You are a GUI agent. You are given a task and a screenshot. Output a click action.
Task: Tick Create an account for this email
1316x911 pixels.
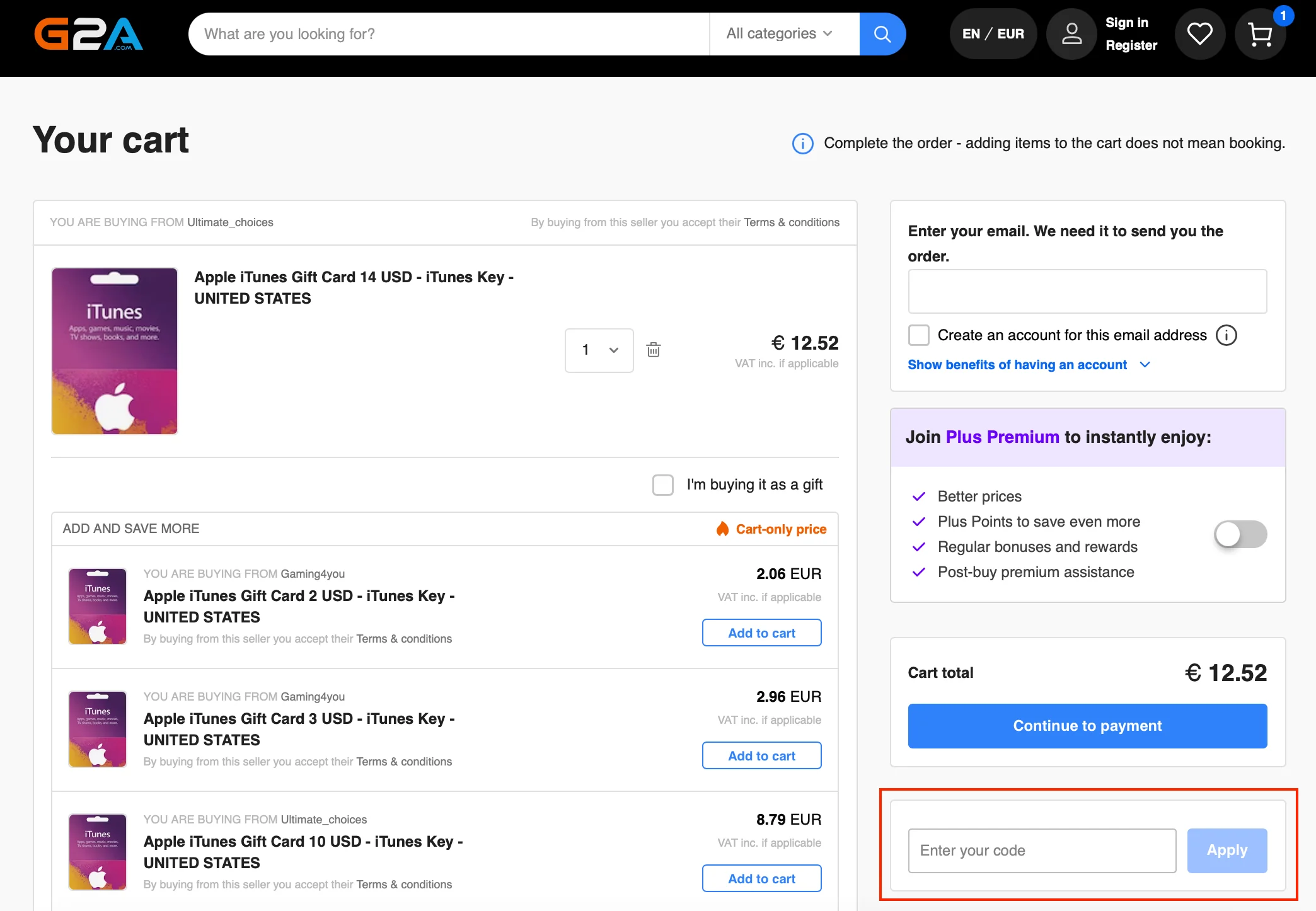[x=918, y=335]
